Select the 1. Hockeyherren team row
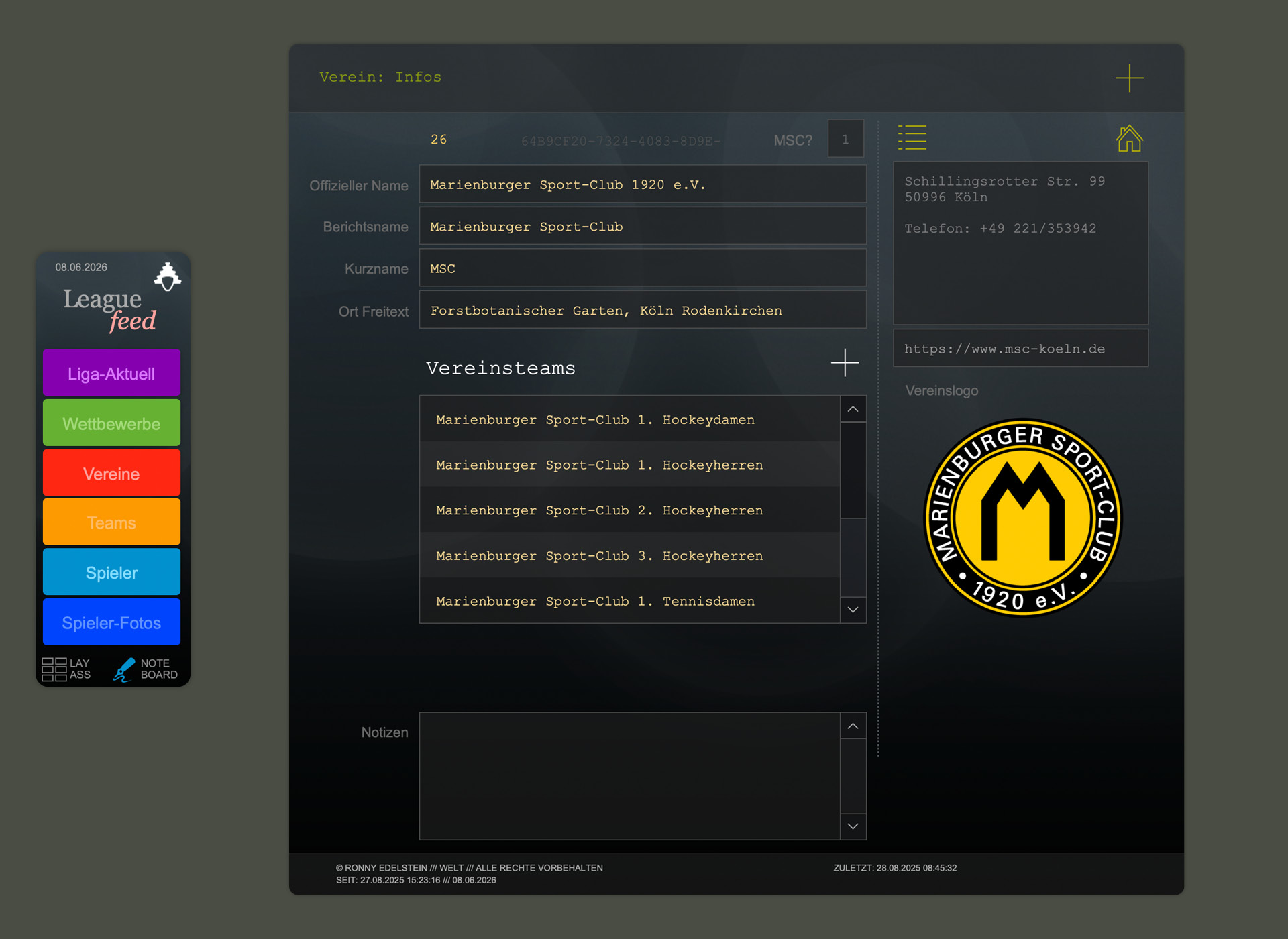The width and height of the screenshot is (1288, 939). [x=630, y=465]
